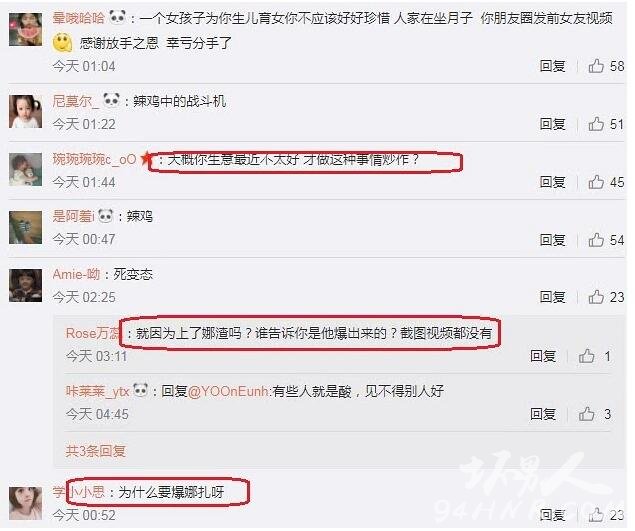Like the nested reply posted at 04:45

coord(586,414)
